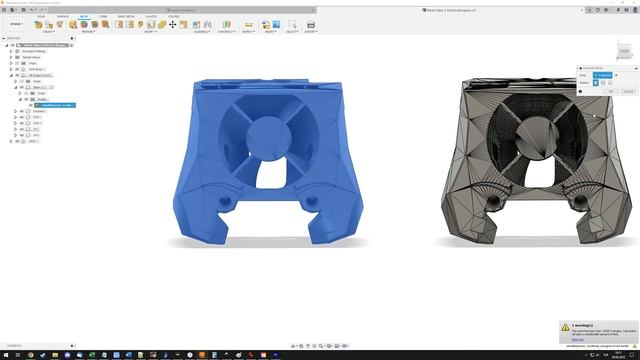This screenshot has width=640, height=360.
Task: Click the yellow warning triangle icon
Action: [565, 327]
